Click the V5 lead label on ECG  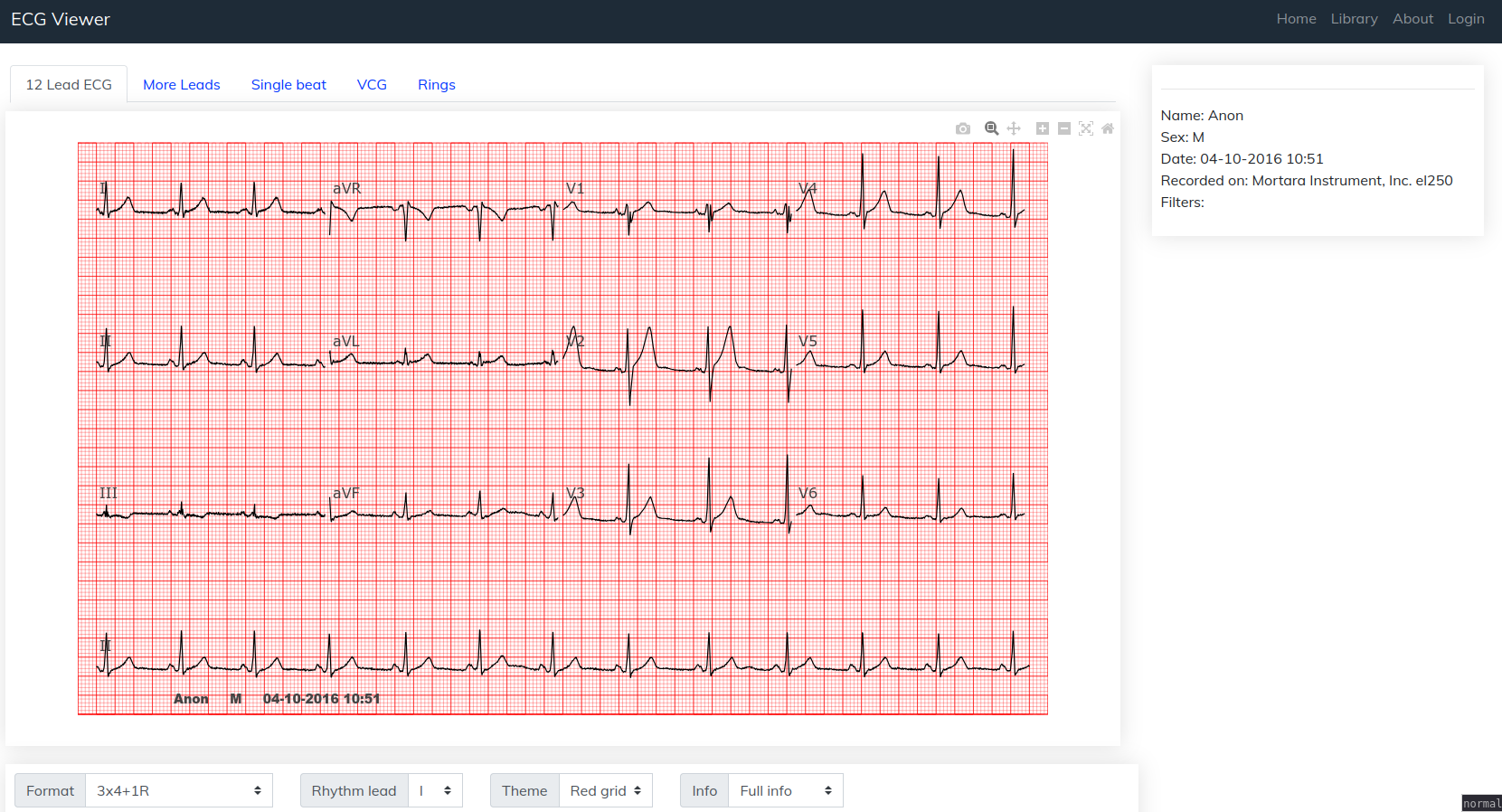(x=808, y=341)
